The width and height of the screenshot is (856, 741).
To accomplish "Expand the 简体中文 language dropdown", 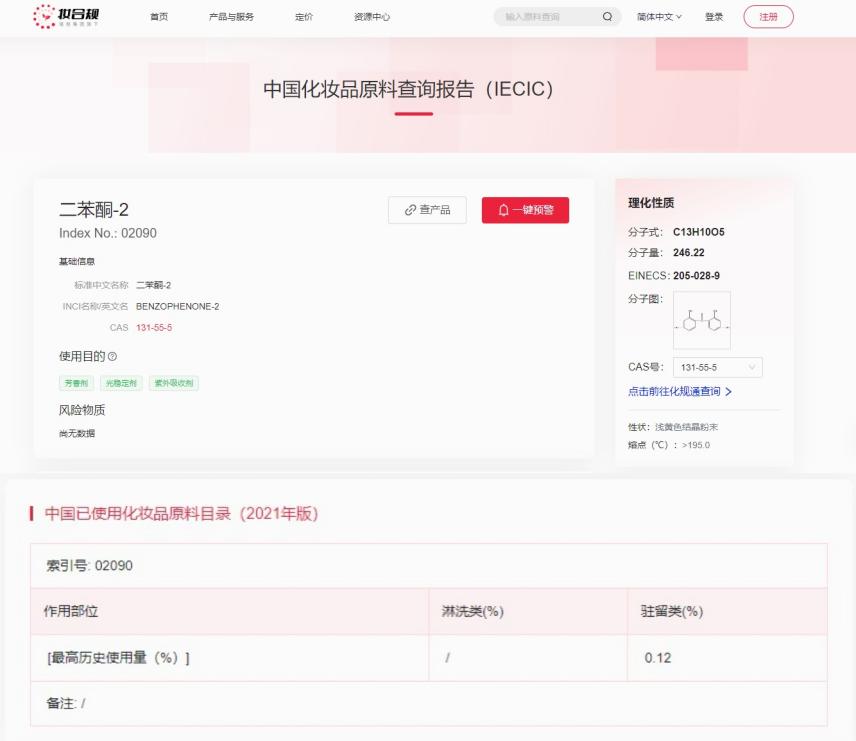I will (659, 17).
